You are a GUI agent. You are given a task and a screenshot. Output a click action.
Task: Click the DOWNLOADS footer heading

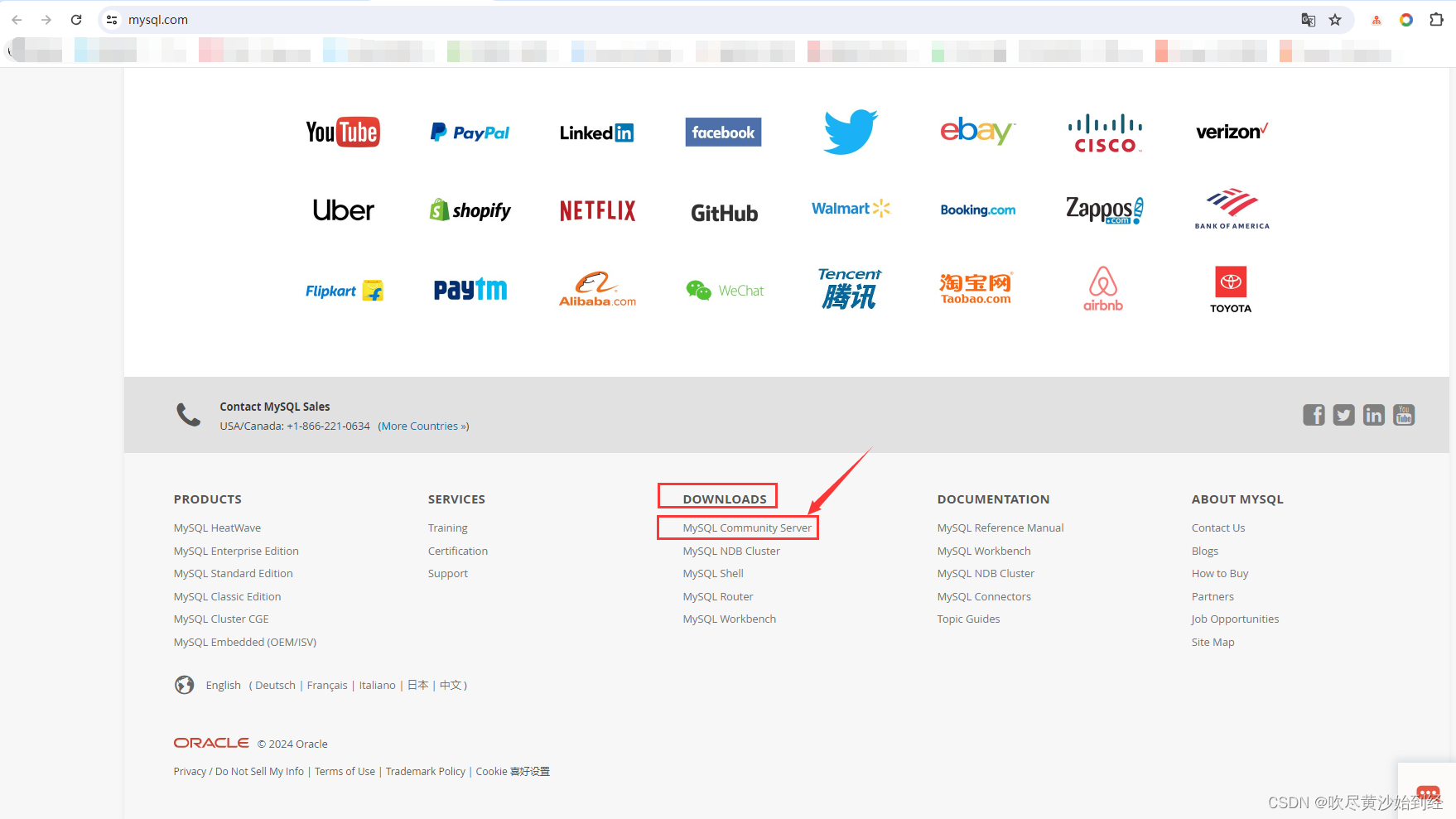pos(725,499)
